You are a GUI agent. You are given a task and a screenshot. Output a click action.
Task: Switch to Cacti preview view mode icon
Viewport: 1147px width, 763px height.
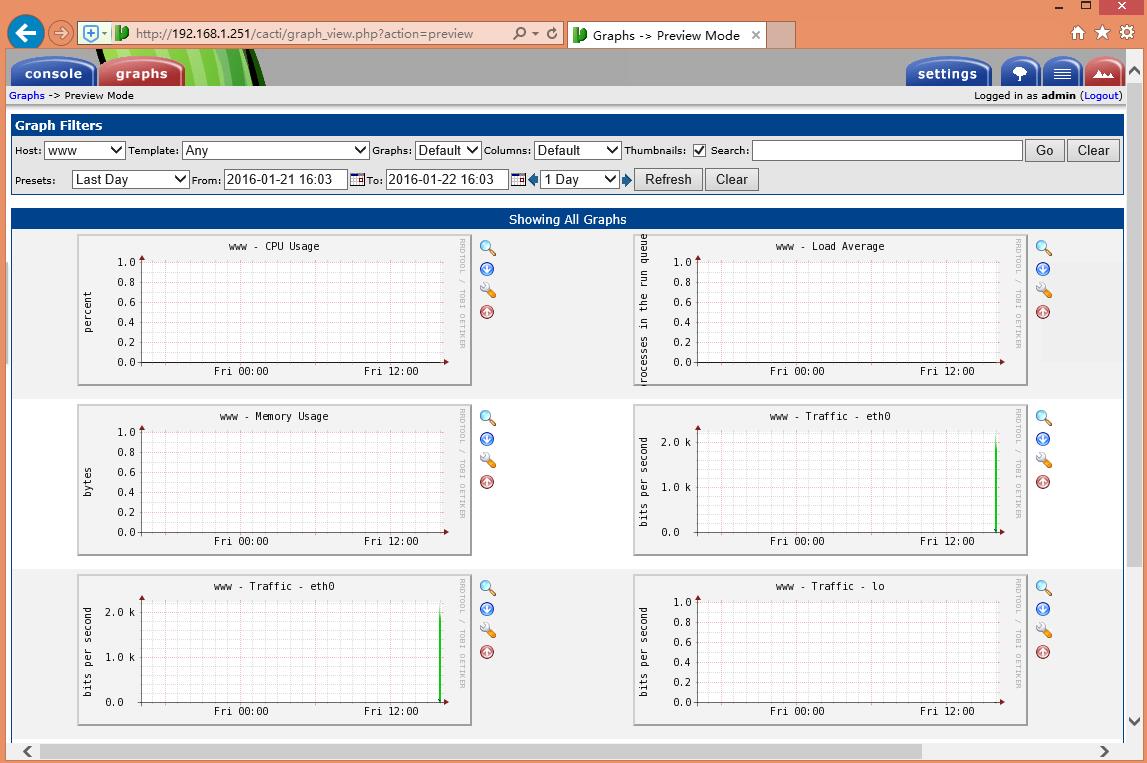click(x=1104, y=72)
